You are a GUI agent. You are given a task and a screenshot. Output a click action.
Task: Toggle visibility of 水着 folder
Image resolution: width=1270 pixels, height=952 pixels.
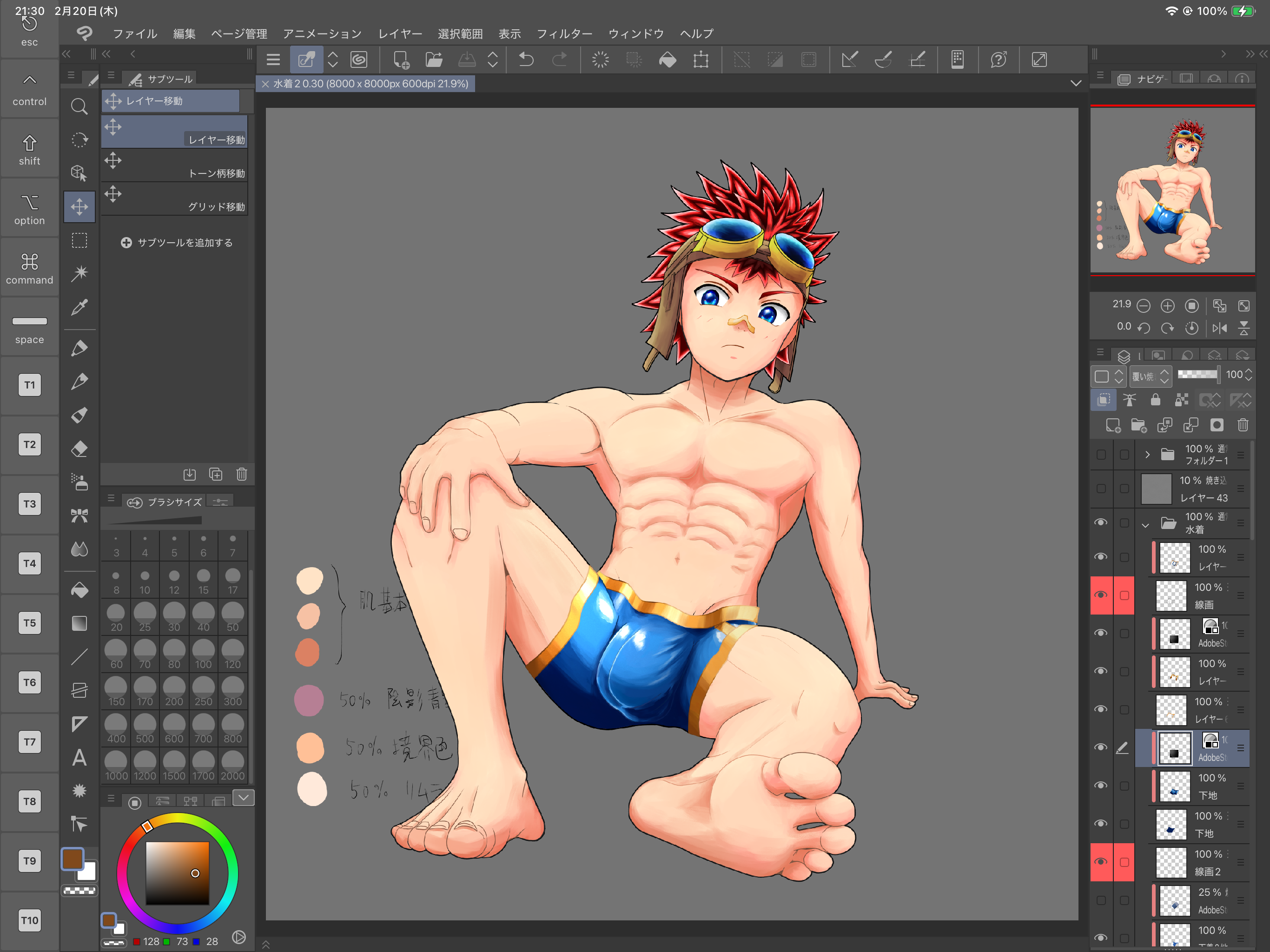[x=1101, y=522]
